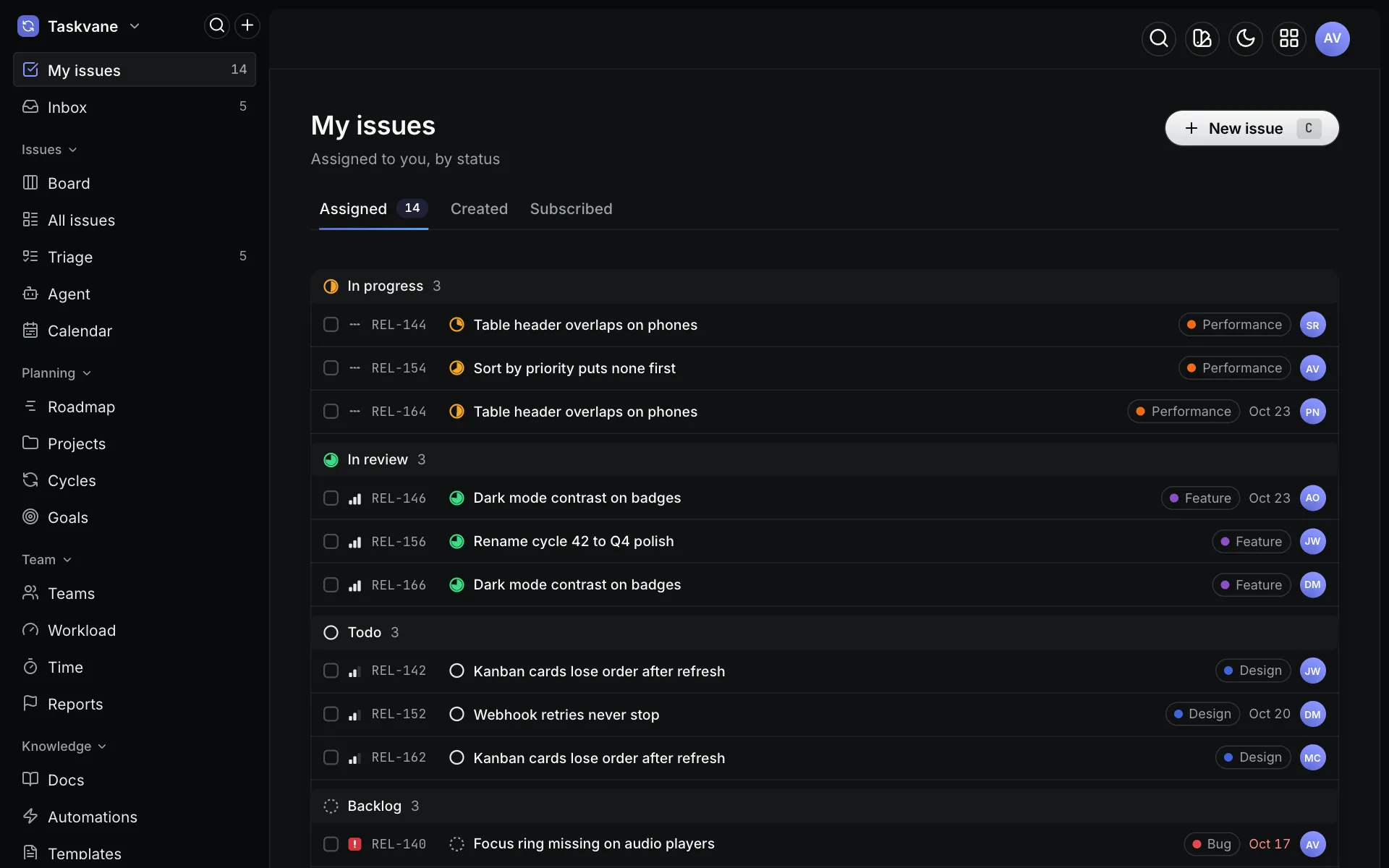The width and height of the screenshot is (1389, 868).
Task: Open the apps grid icon
Action: [1289, 38]
